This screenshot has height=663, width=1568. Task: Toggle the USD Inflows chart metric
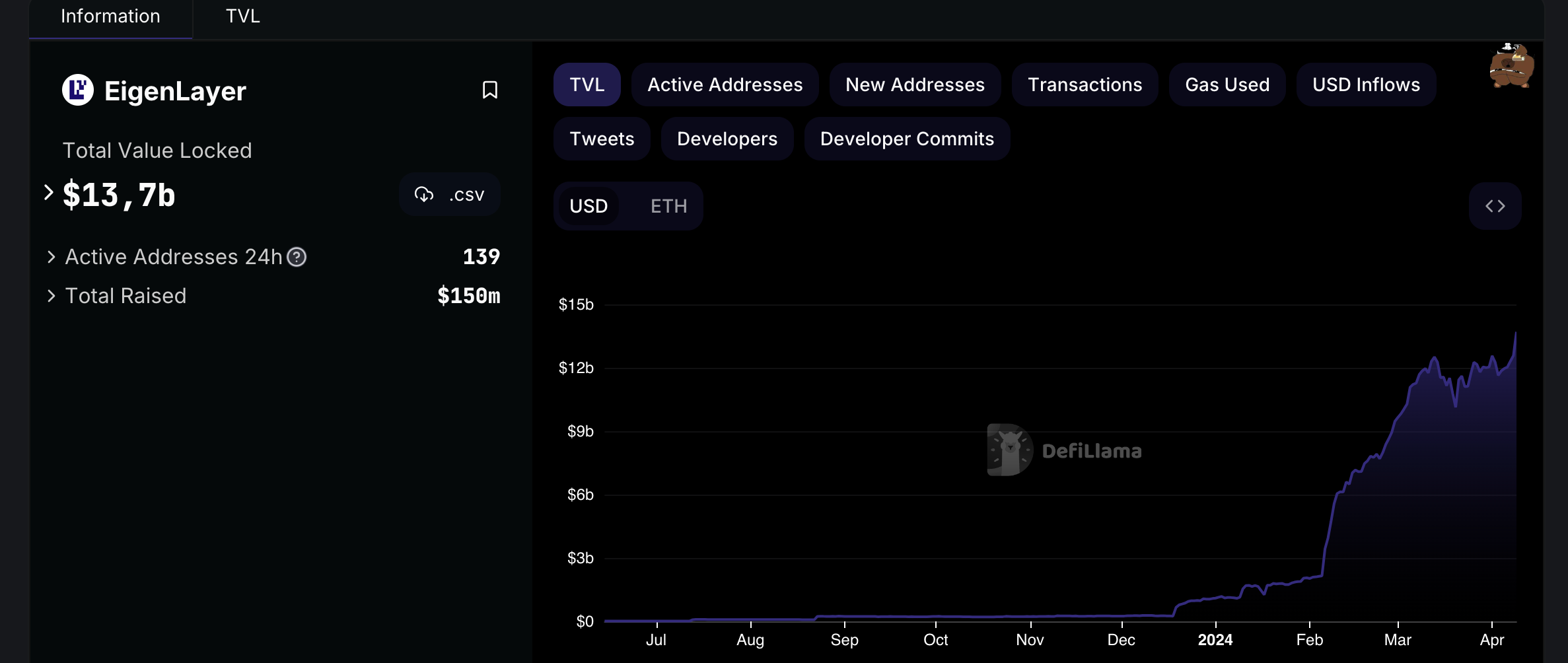(x=1366, y=85)
